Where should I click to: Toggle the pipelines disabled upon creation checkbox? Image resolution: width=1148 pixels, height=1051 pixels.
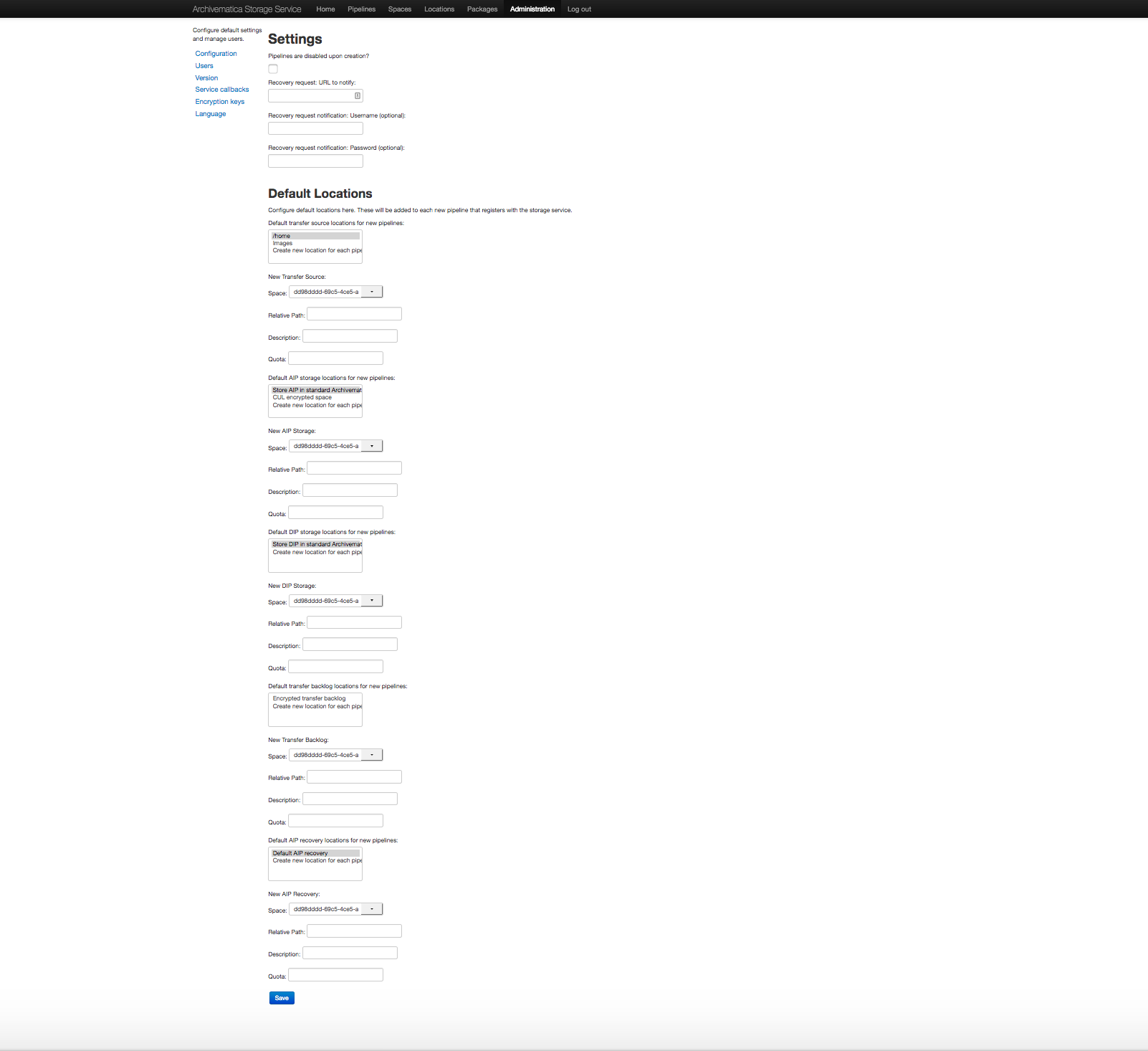[273, 69]
